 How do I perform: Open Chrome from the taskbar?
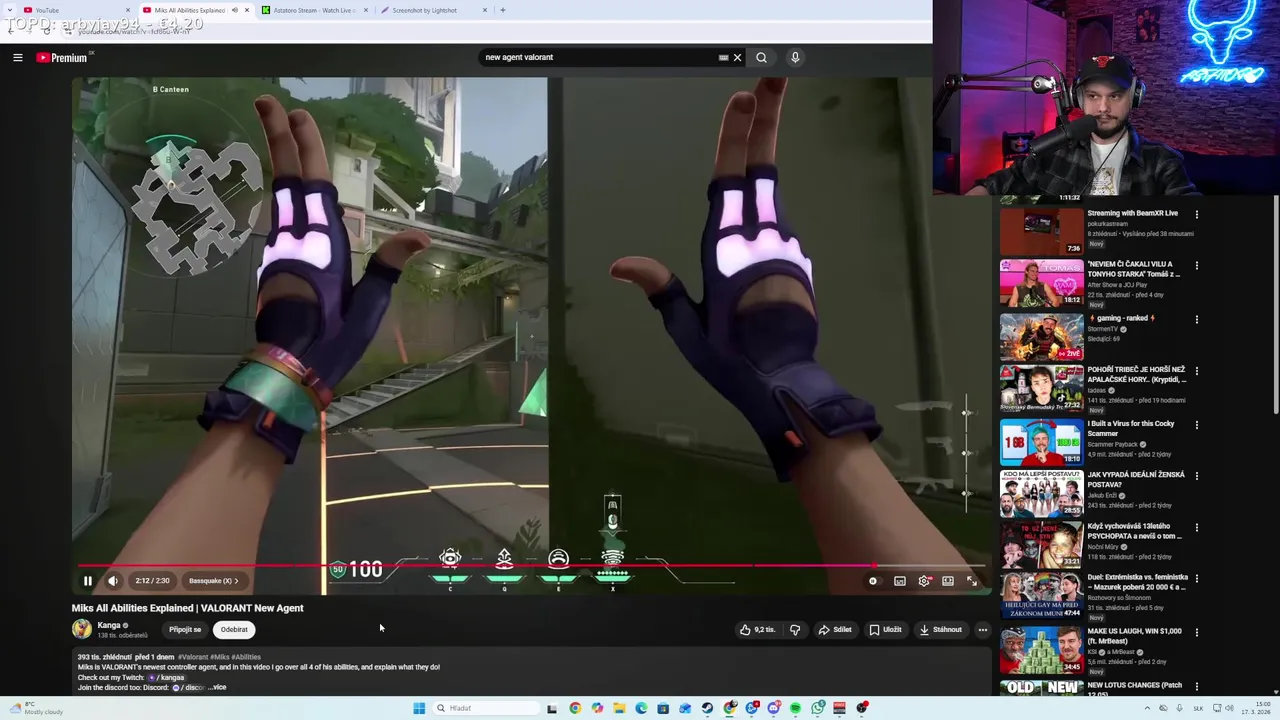(x=575, y=708)
